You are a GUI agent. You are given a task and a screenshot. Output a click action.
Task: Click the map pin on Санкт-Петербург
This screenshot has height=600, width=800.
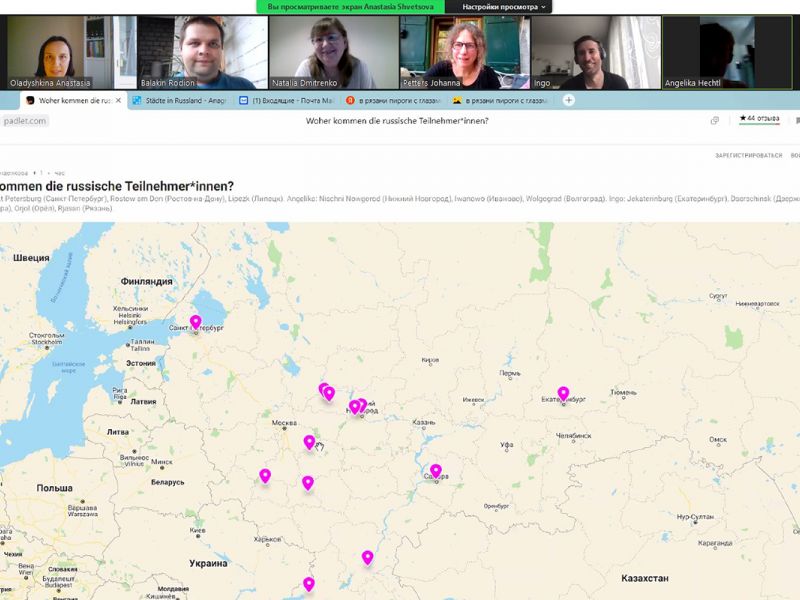(195, 322)
